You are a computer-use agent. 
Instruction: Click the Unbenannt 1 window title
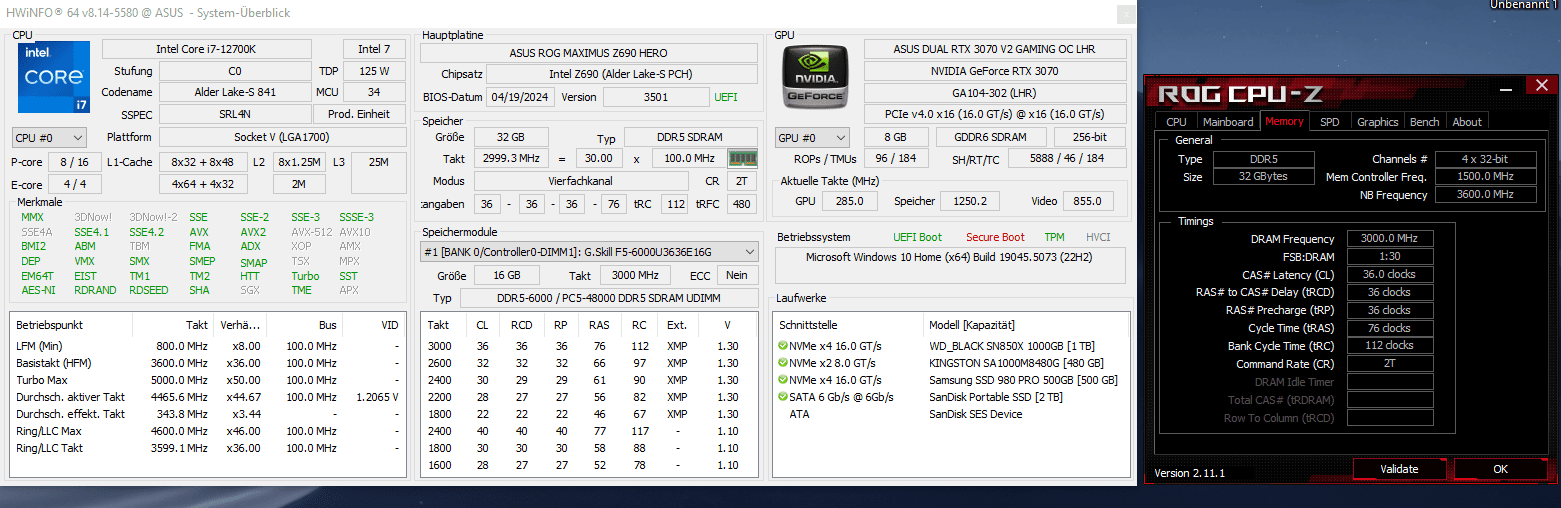point(1523,5)
